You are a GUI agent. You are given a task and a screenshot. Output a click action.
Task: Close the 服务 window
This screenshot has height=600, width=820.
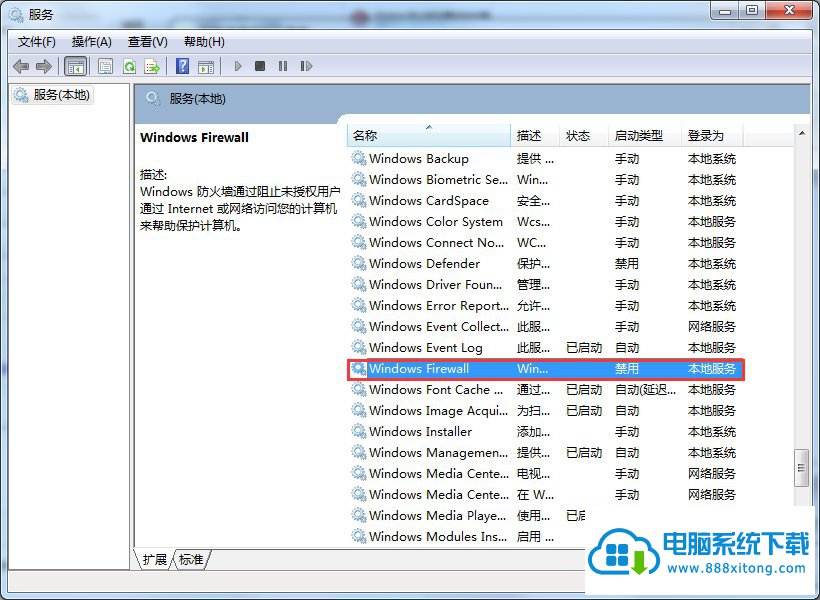tap(790, 11)
